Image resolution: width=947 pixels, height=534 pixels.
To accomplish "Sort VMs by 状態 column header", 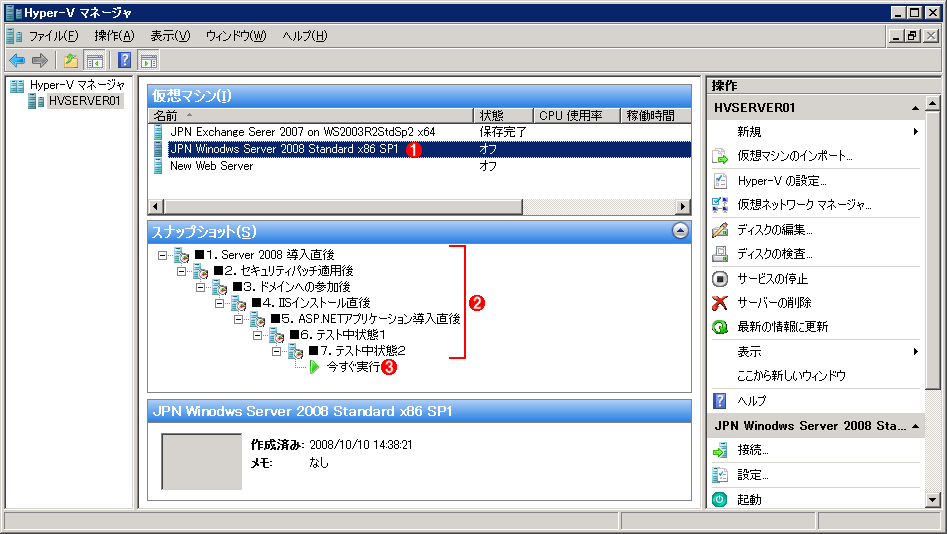I will [x=503, y=115].
